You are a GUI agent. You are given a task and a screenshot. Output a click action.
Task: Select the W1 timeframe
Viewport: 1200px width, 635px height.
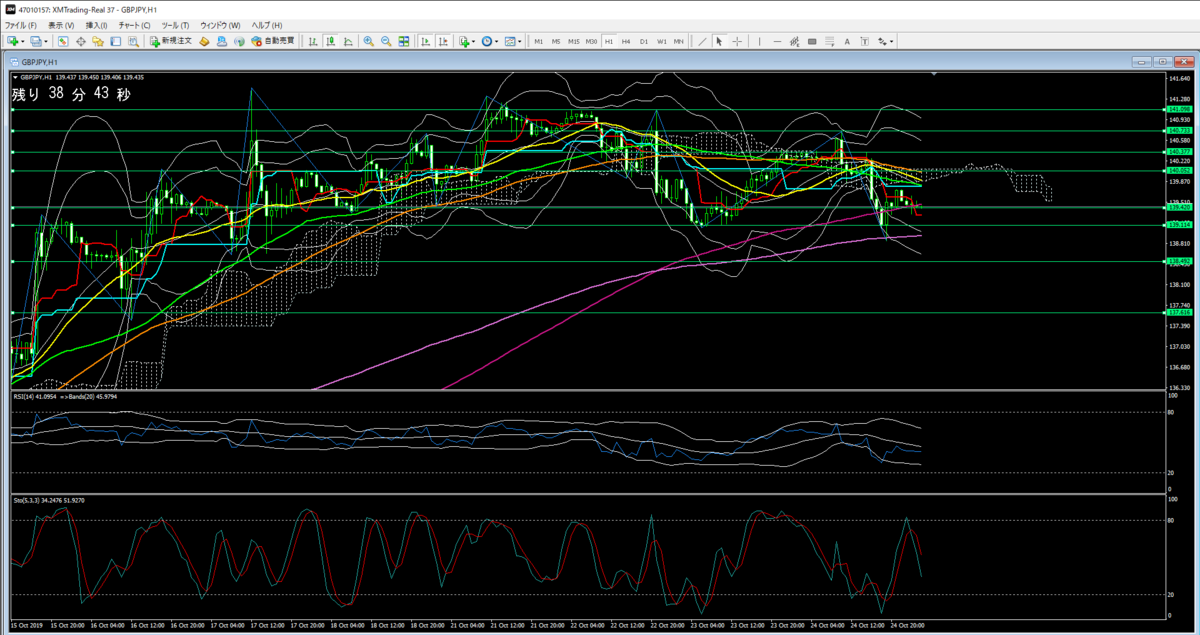662,41
